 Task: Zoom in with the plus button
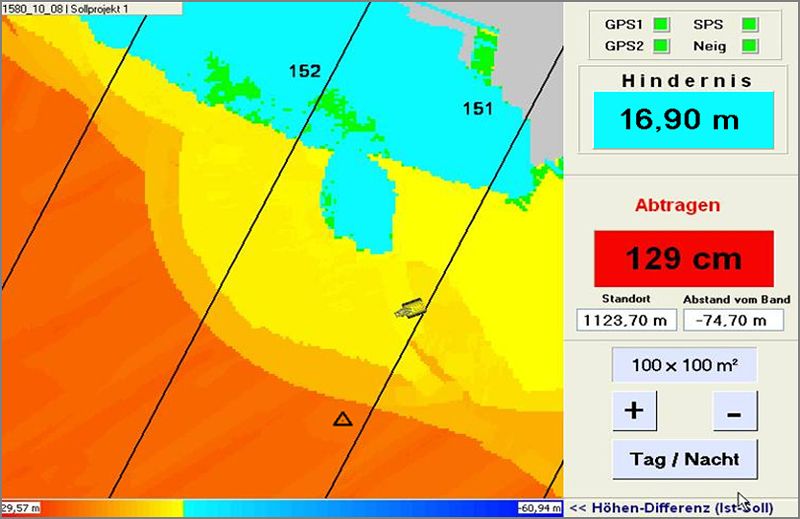[634, 410]
